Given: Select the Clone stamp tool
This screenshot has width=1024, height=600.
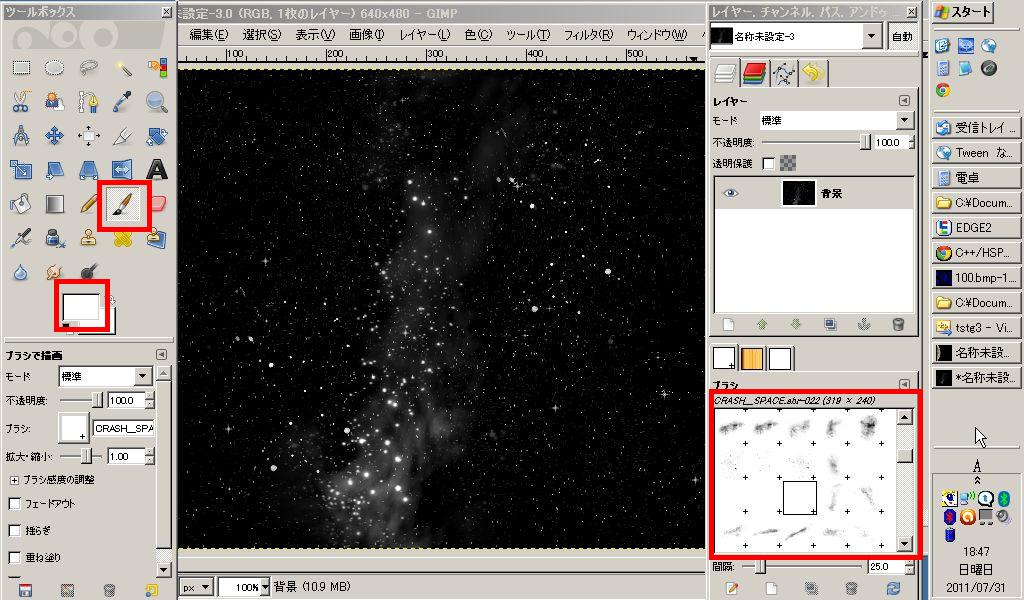Looking at the screenshot, I should pos(89,238).
